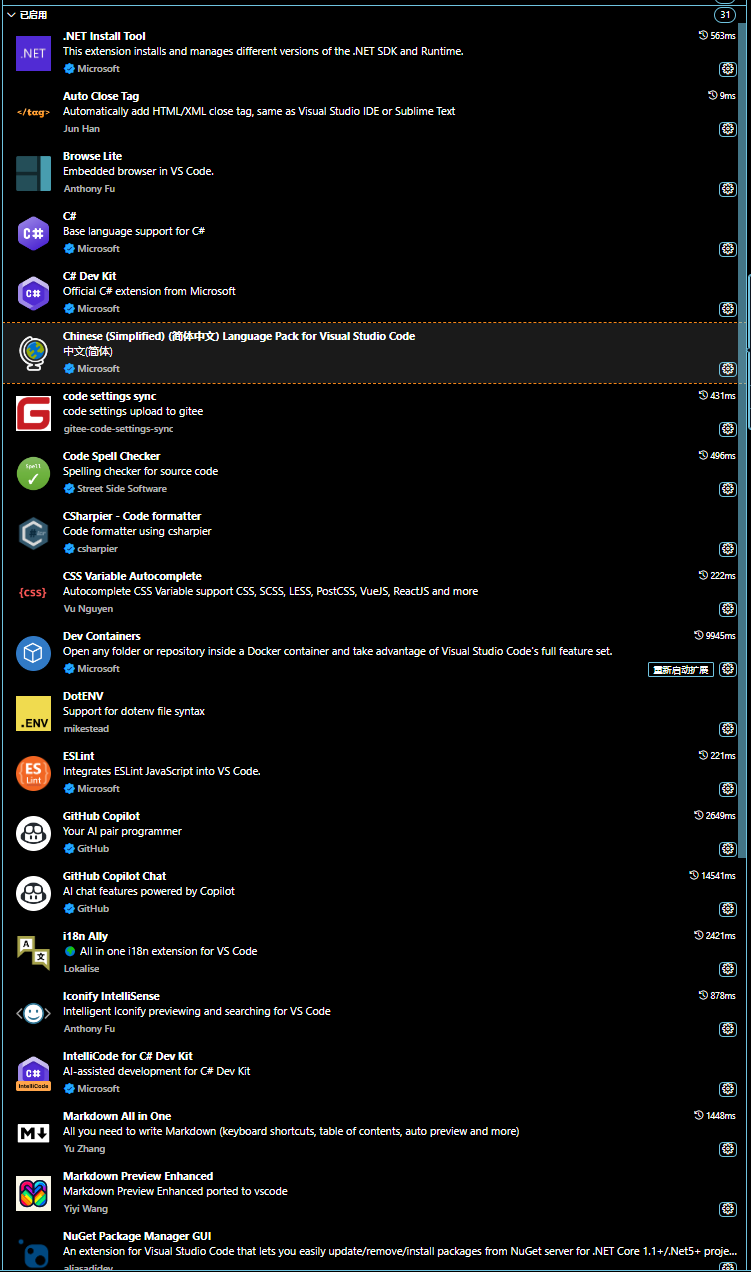Select GitHub Copilot Chat extension icon
Viewport: 751px width, 1272px height.
[x=33, y=893]
